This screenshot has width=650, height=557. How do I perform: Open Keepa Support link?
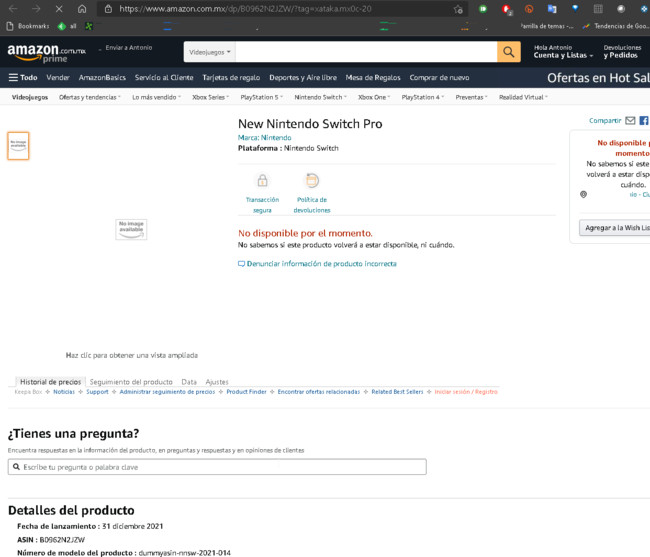pos(97,392)
